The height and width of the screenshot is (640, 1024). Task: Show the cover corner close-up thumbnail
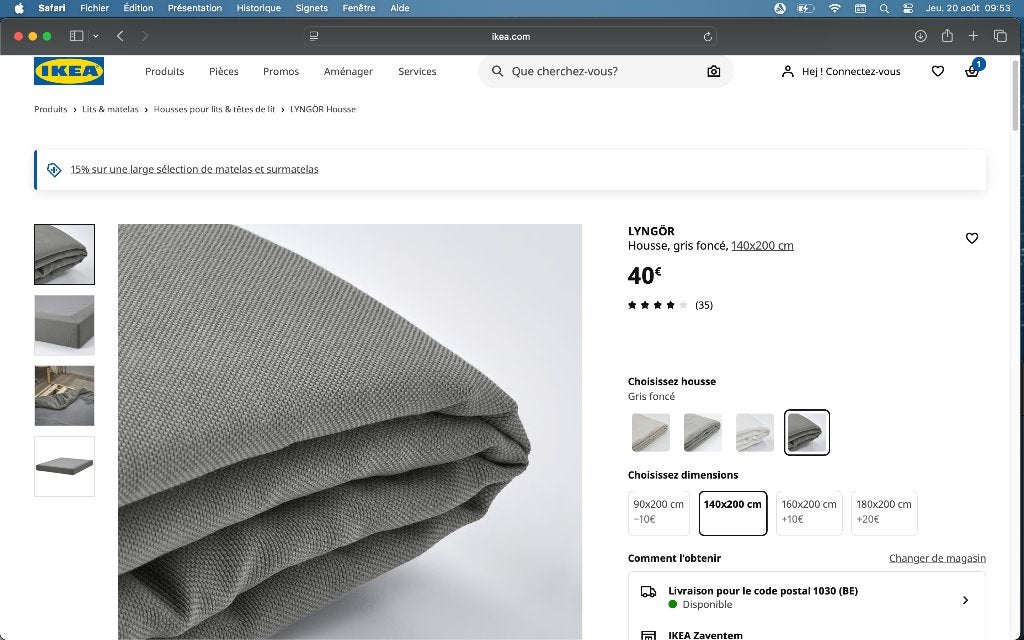(65, 325)
